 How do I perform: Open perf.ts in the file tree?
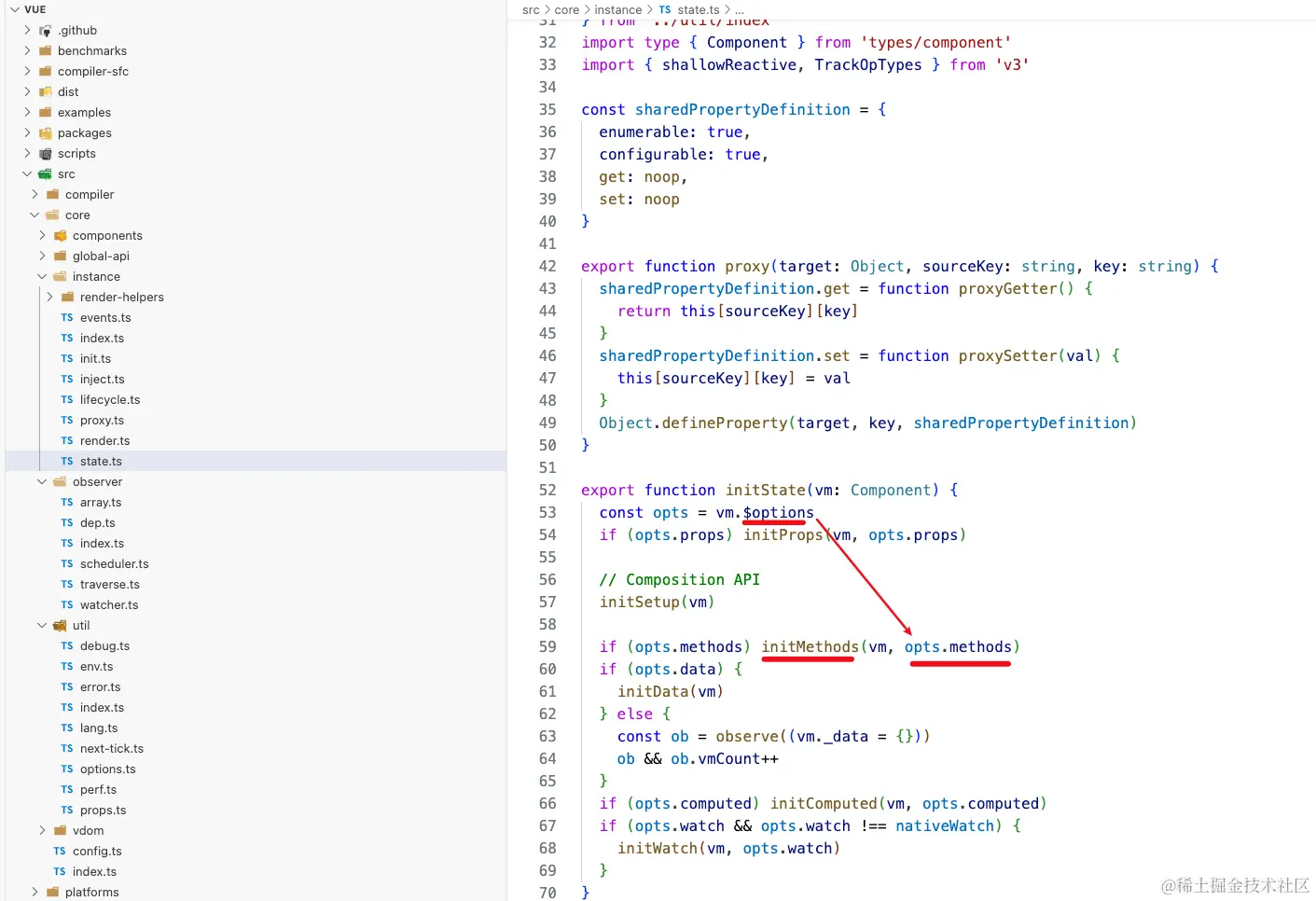click(98, 790)
